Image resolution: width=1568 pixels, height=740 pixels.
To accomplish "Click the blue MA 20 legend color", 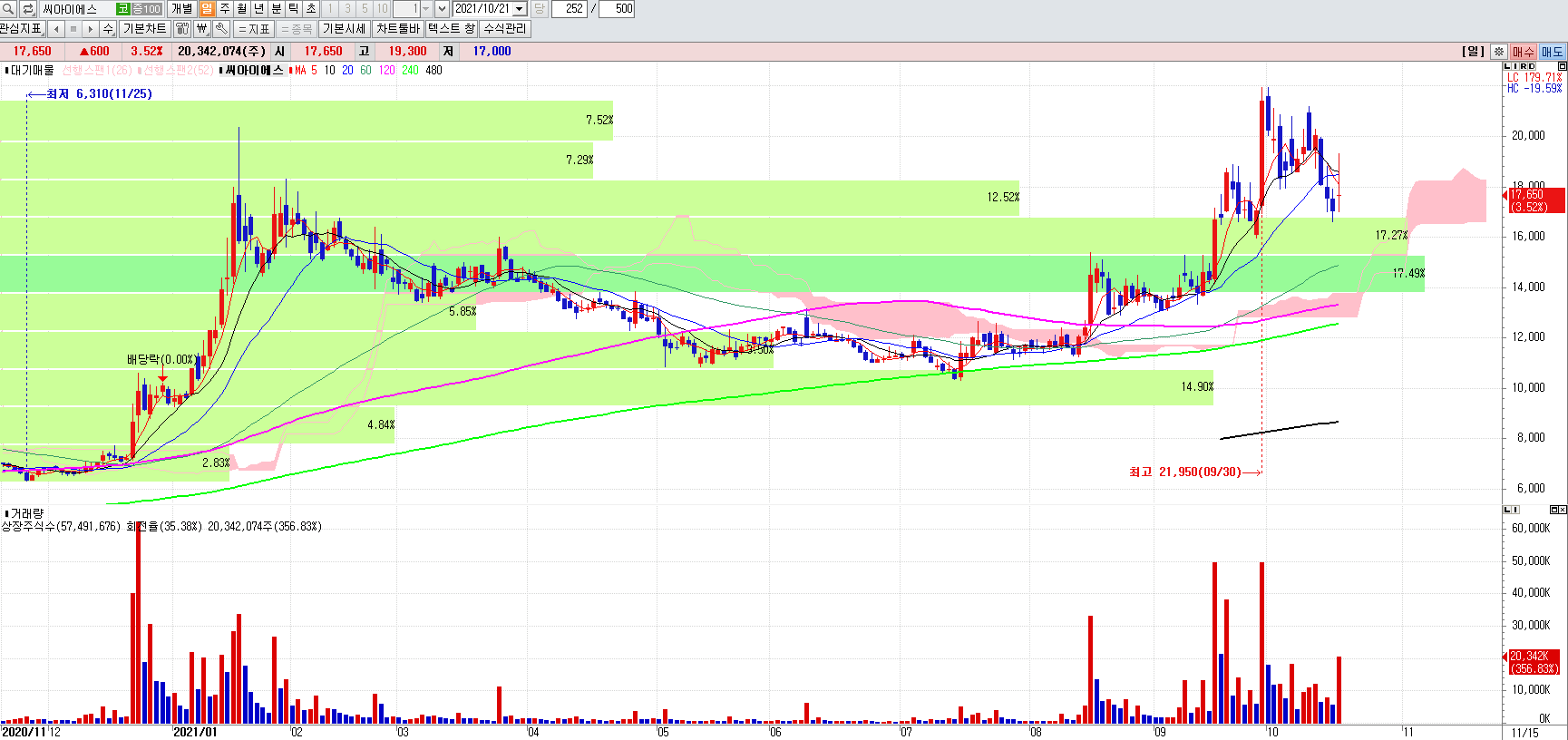I will [x=347, y=70].
